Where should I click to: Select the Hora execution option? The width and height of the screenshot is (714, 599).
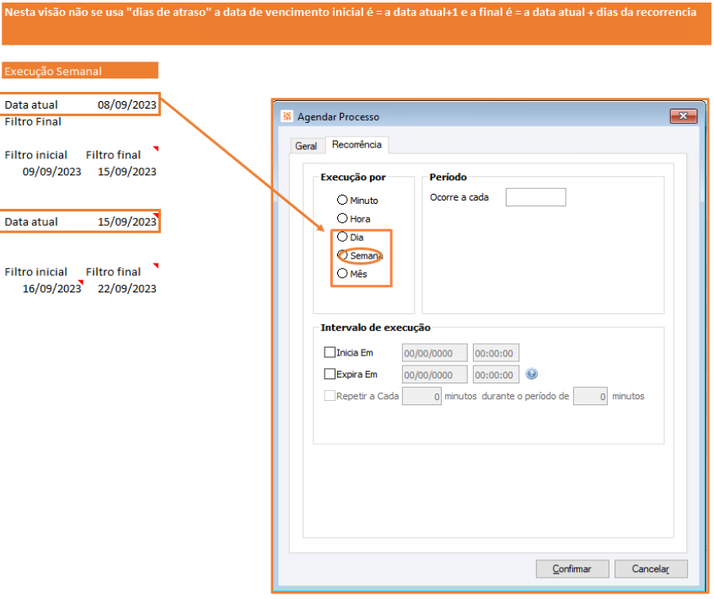(x=342, y=218)
